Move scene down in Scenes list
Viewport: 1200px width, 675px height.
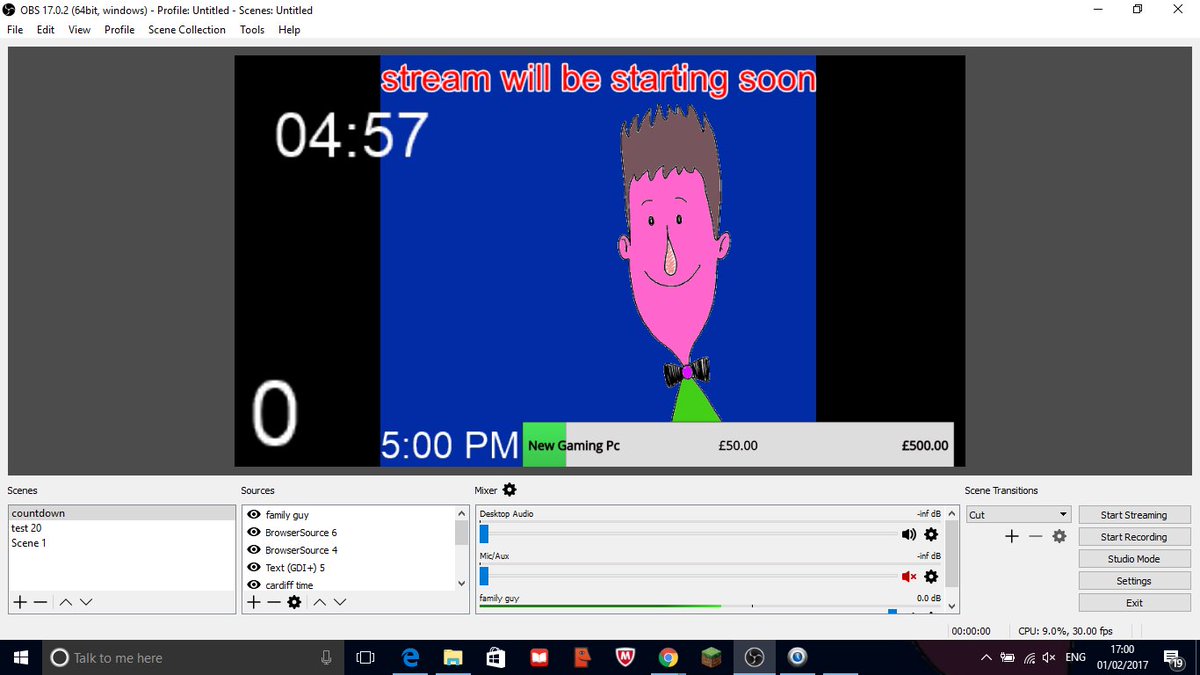[86, 602]
